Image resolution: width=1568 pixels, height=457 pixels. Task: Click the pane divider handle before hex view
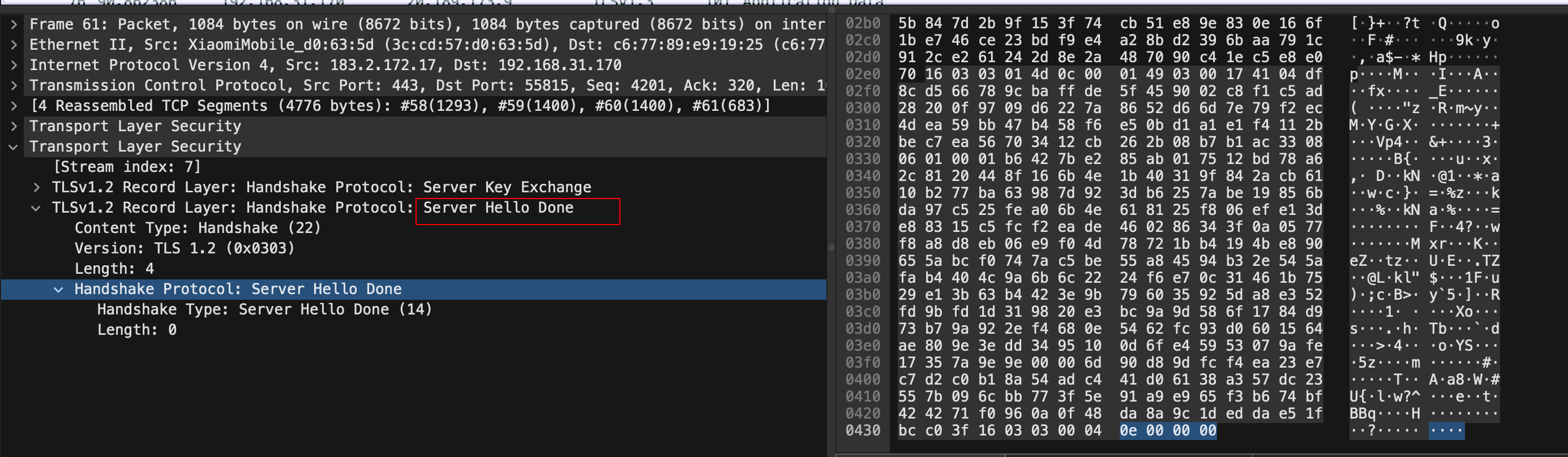832,247
